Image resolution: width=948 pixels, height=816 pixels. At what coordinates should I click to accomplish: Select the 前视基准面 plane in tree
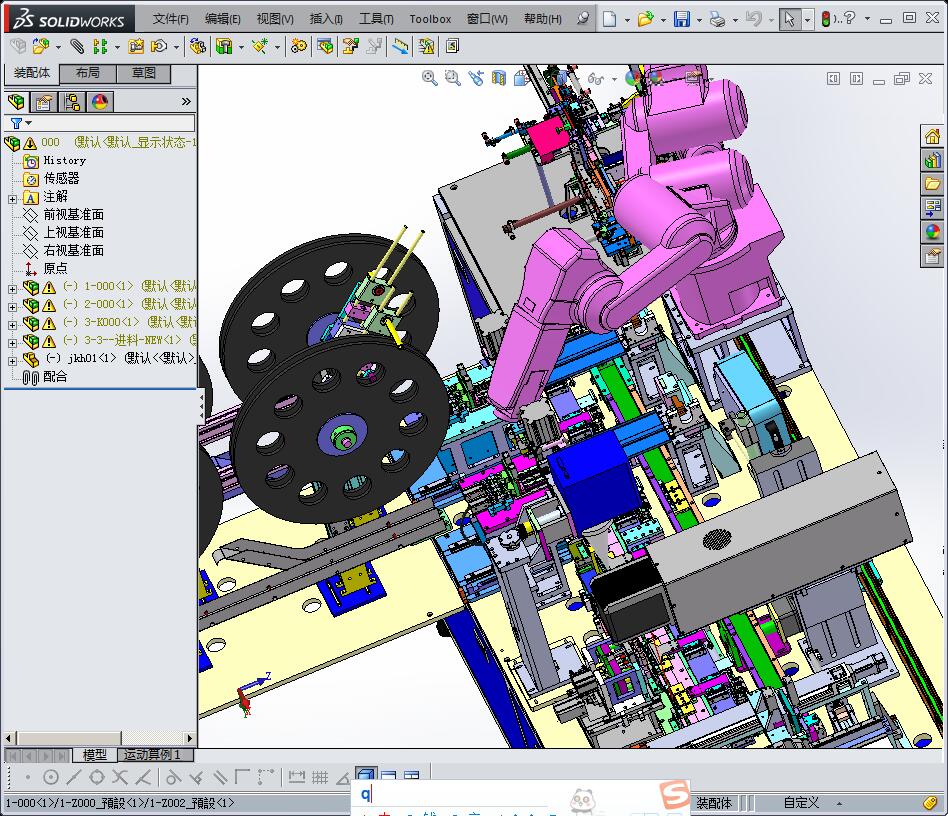click(x=73, y=215)
